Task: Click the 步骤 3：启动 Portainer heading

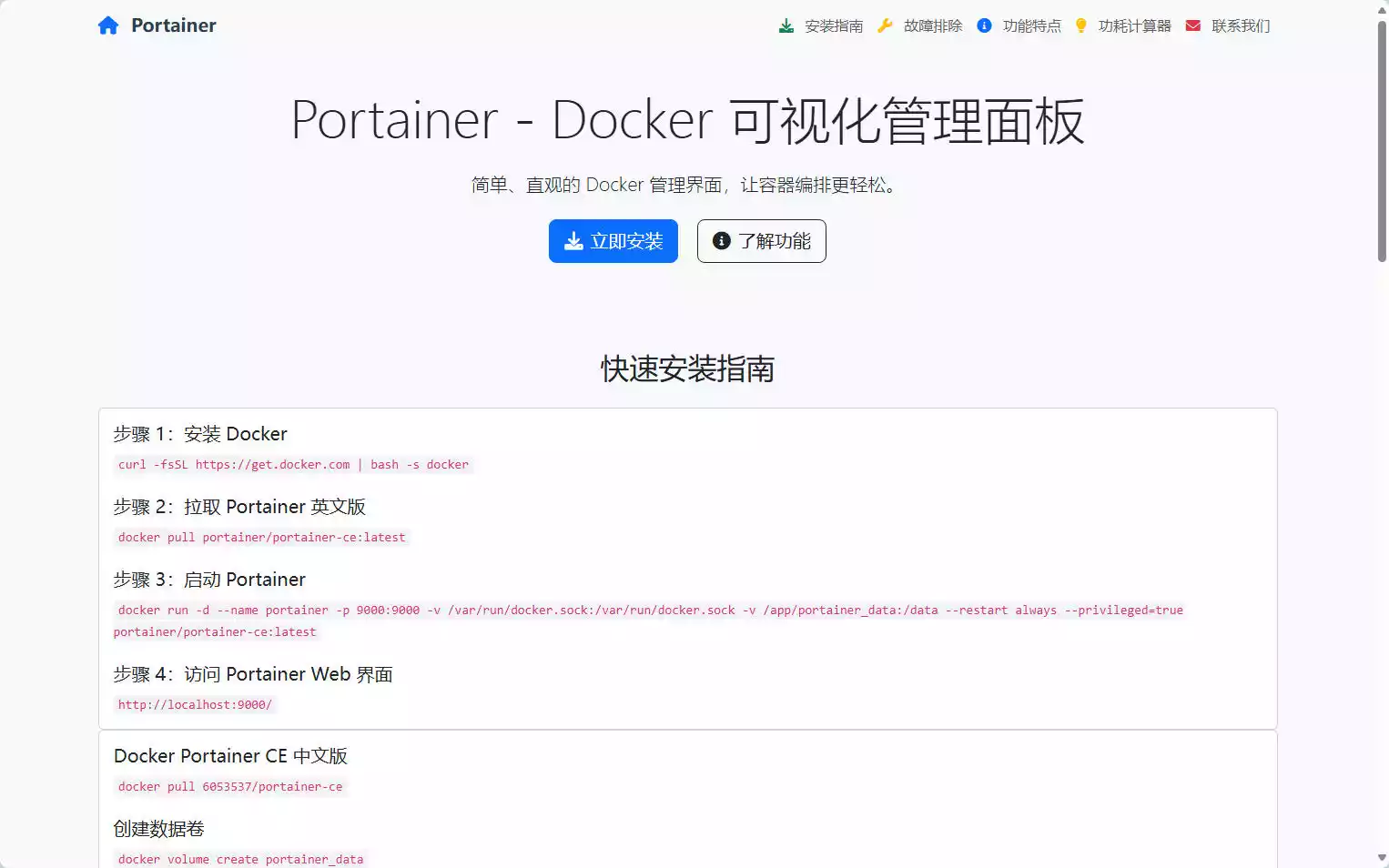Action: click(x=209, y=580)
